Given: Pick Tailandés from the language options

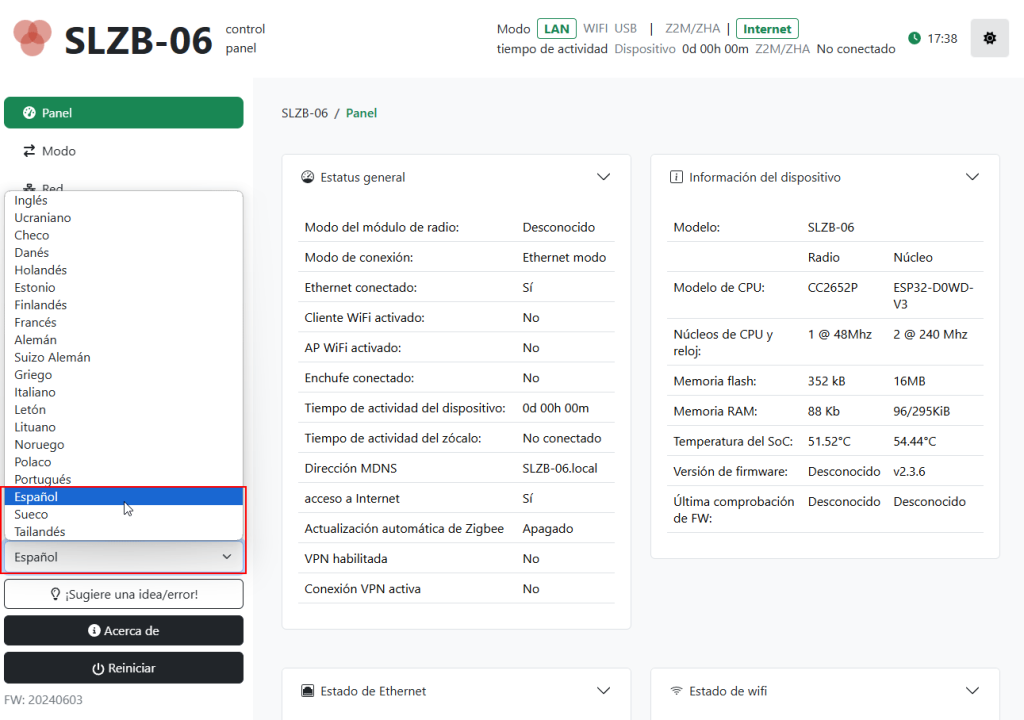Looking at the screenshot, I should click(x=40, y=532).
